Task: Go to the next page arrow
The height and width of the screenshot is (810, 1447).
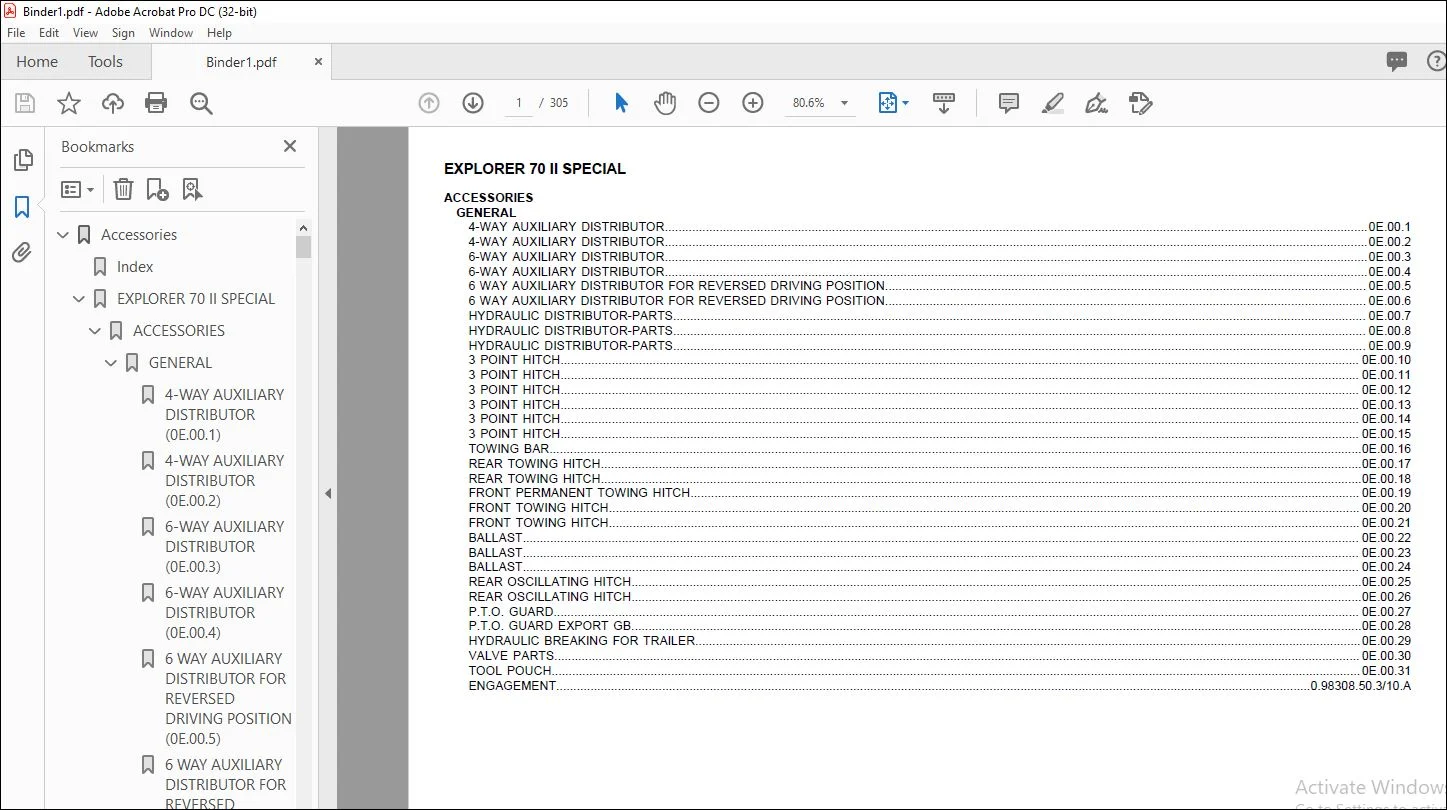Action: pos(473,103)
